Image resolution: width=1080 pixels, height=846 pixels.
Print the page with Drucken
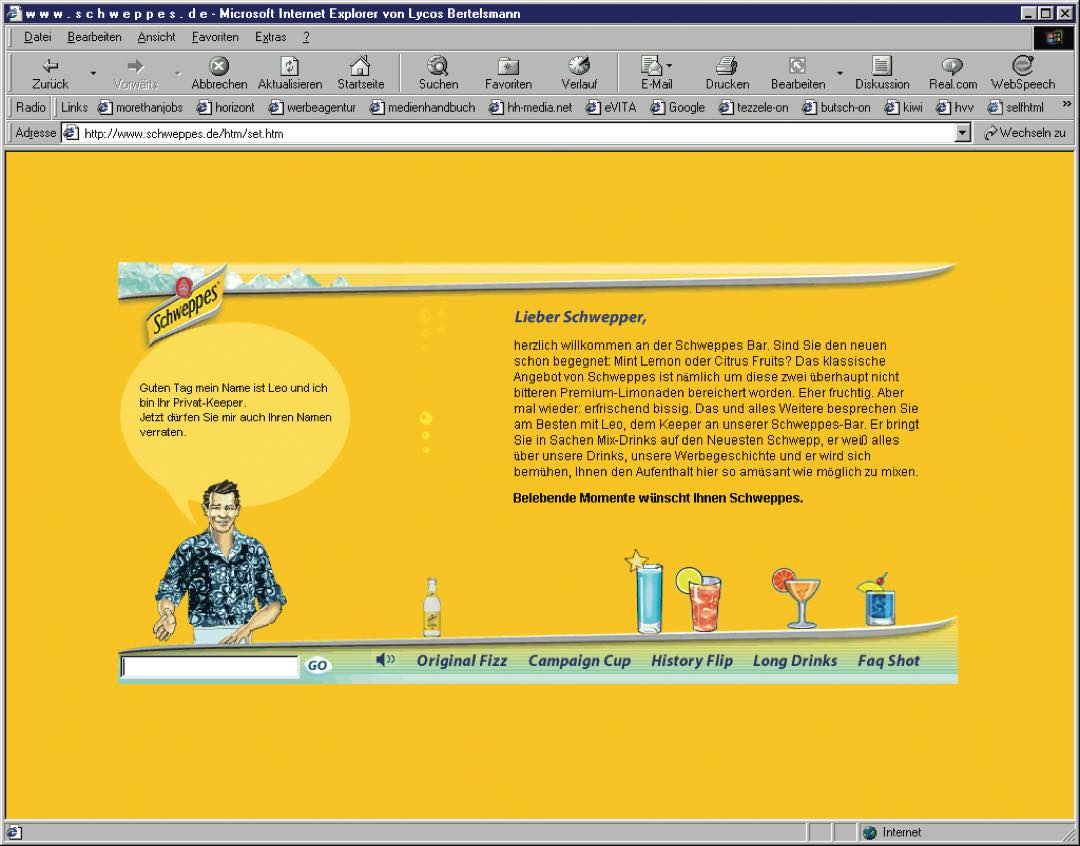(x=727, y=72)
